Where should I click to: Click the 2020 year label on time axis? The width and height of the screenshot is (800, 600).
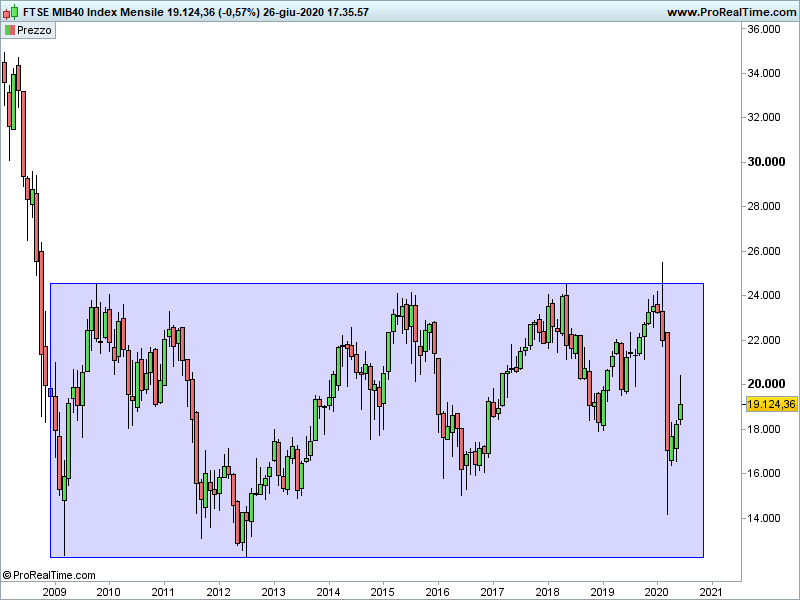pos(656,592)
